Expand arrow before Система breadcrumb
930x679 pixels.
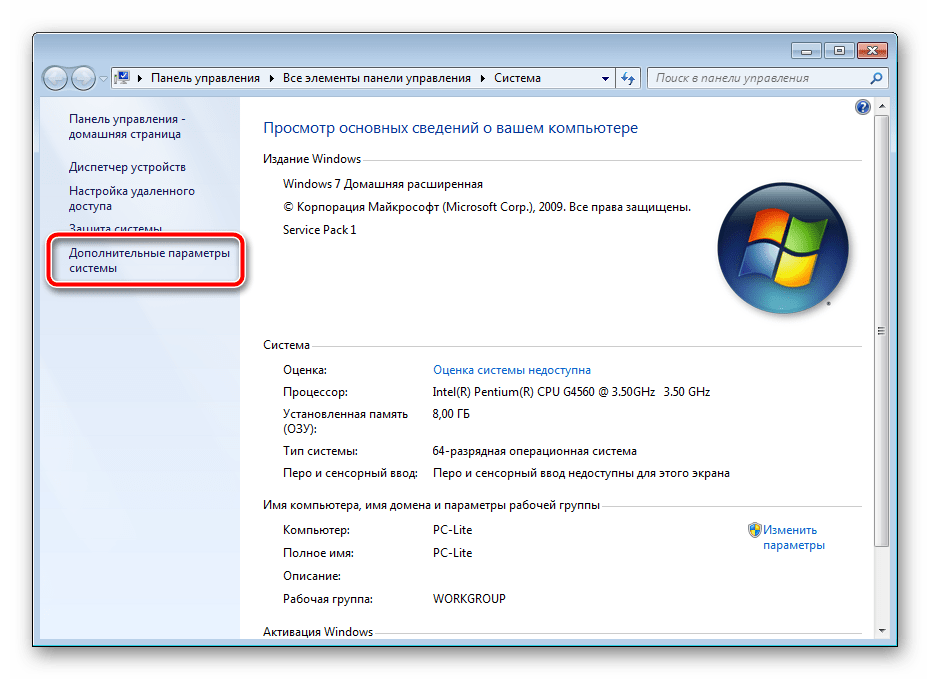483,78
